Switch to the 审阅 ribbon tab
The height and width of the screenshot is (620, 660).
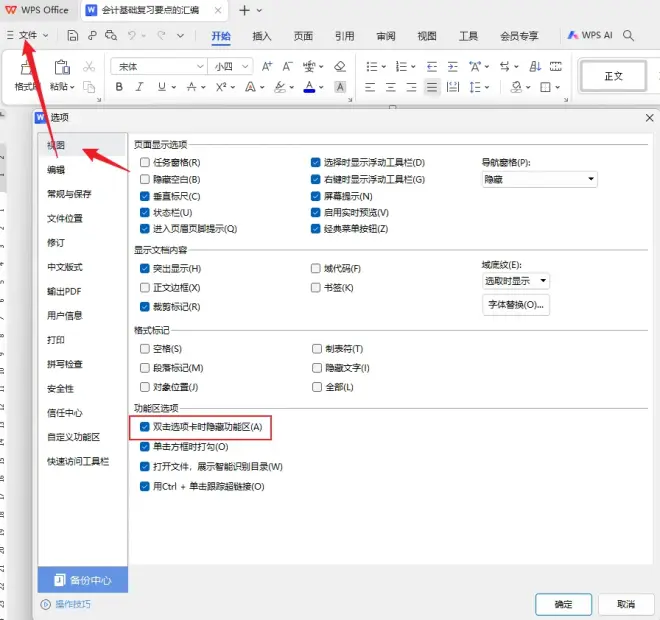click(386, 36)
